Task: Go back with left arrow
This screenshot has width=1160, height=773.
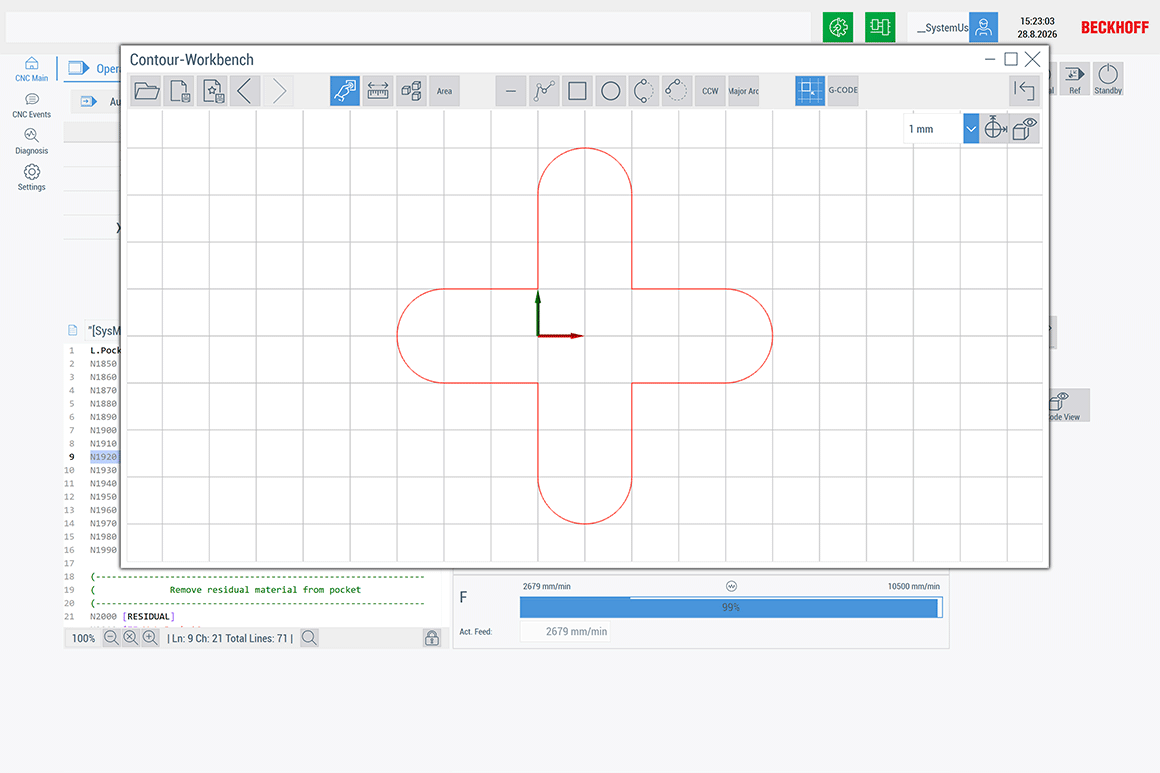Action: click(246, 91)
